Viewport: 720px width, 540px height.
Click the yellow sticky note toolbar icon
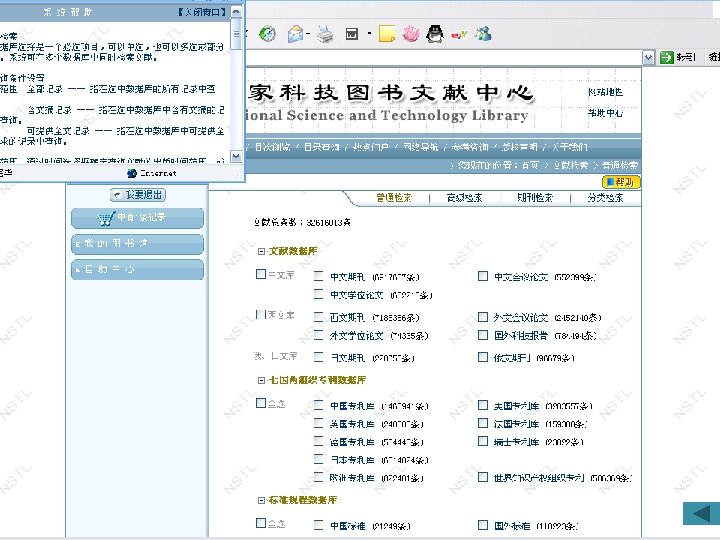coord(387,34)
